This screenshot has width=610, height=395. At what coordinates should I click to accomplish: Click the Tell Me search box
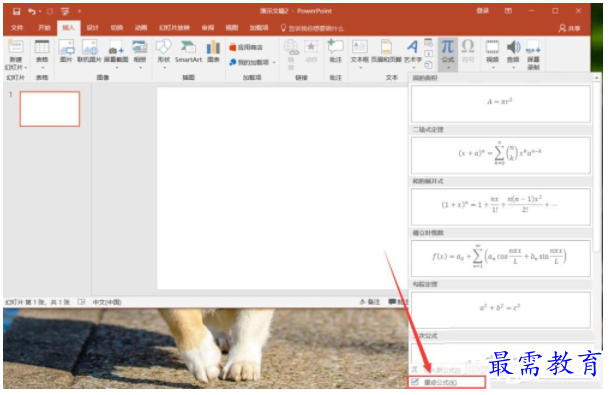[x=312, y=28]
